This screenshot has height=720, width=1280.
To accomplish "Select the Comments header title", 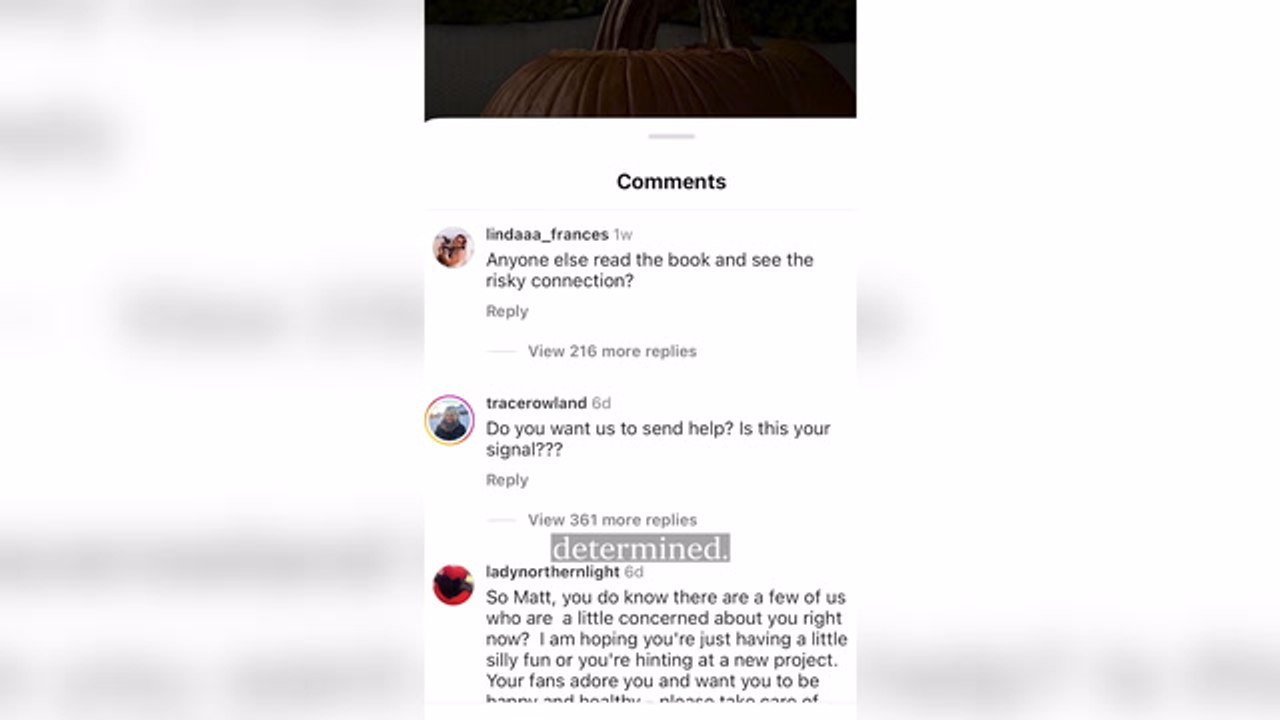I will 671,181.
